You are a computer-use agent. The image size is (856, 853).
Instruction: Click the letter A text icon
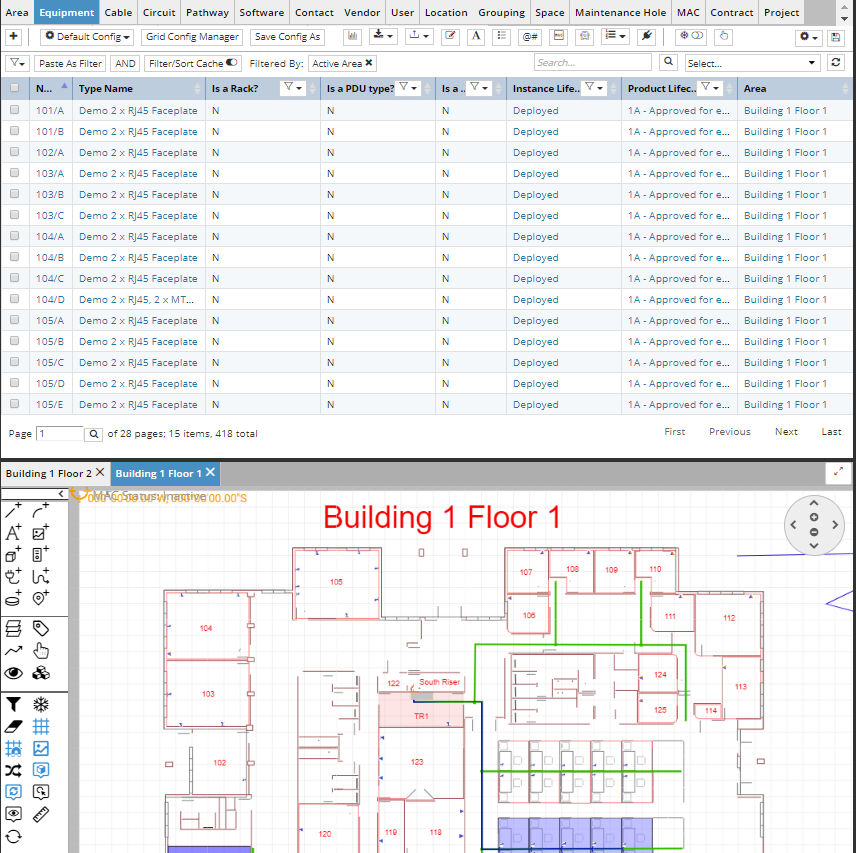pos(476,37)
